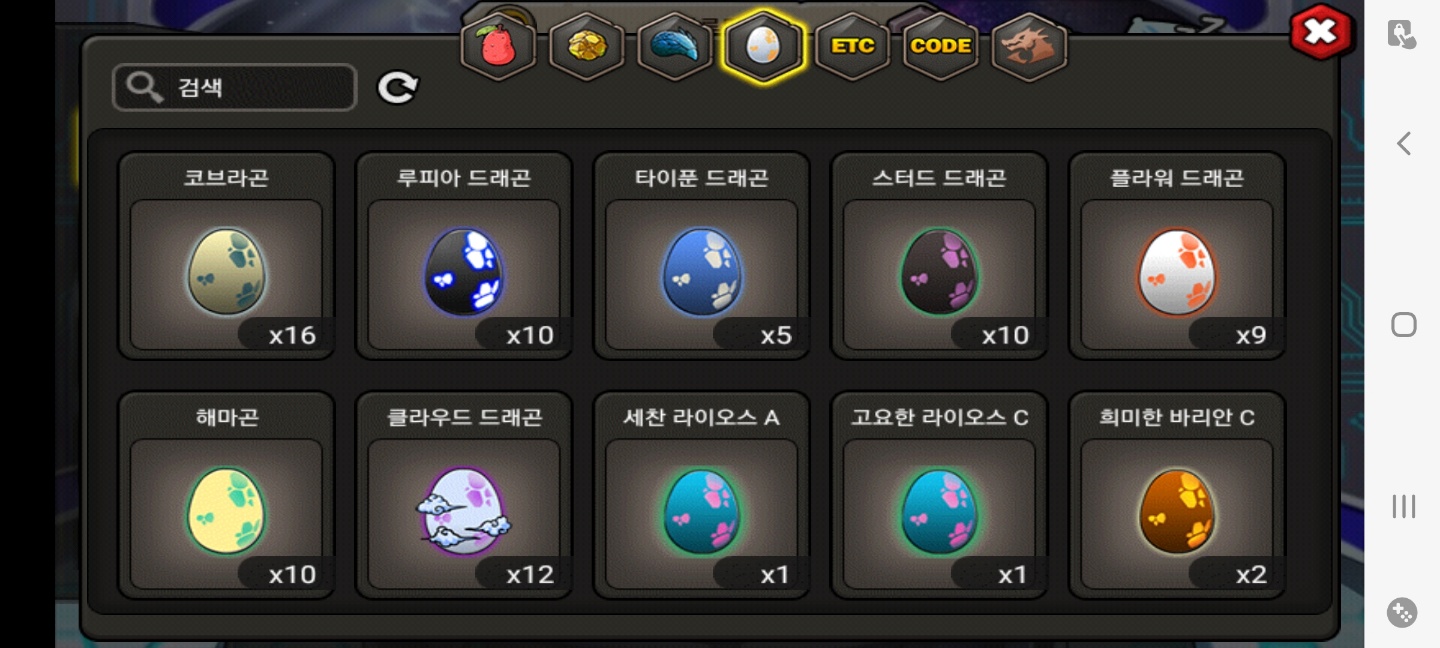The width and height of the screenshot is (1440, 648).
Task: Click the 검색 search input field
Action: pos(235,87)
